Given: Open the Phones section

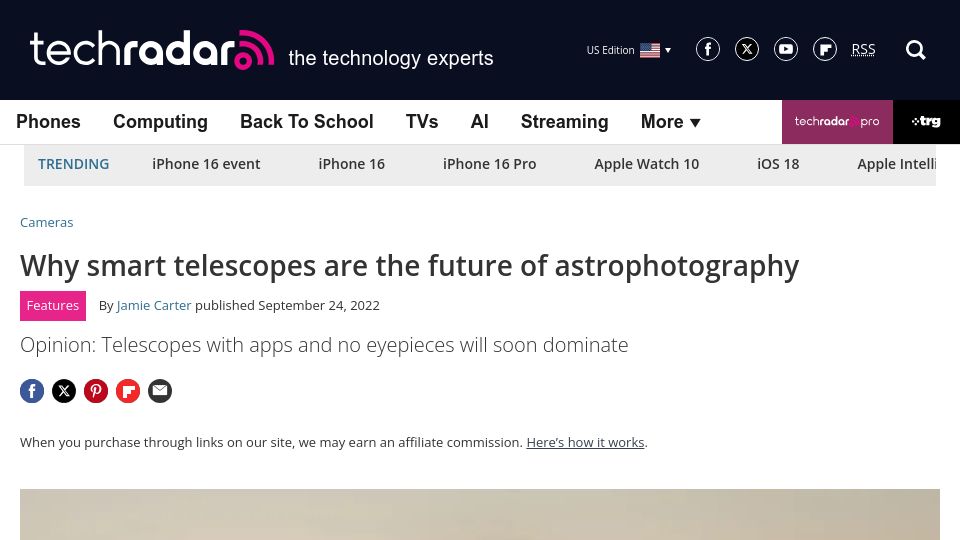Looking at the screenshot, I should pyautogui.click(x=48, y=122).
